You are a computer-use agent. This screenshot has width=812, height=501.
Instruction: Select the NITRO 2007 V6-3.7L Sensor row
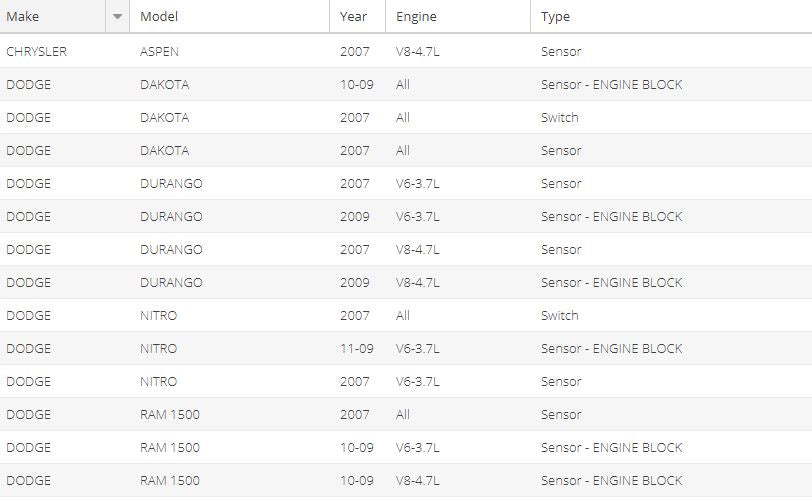[406, 382]
